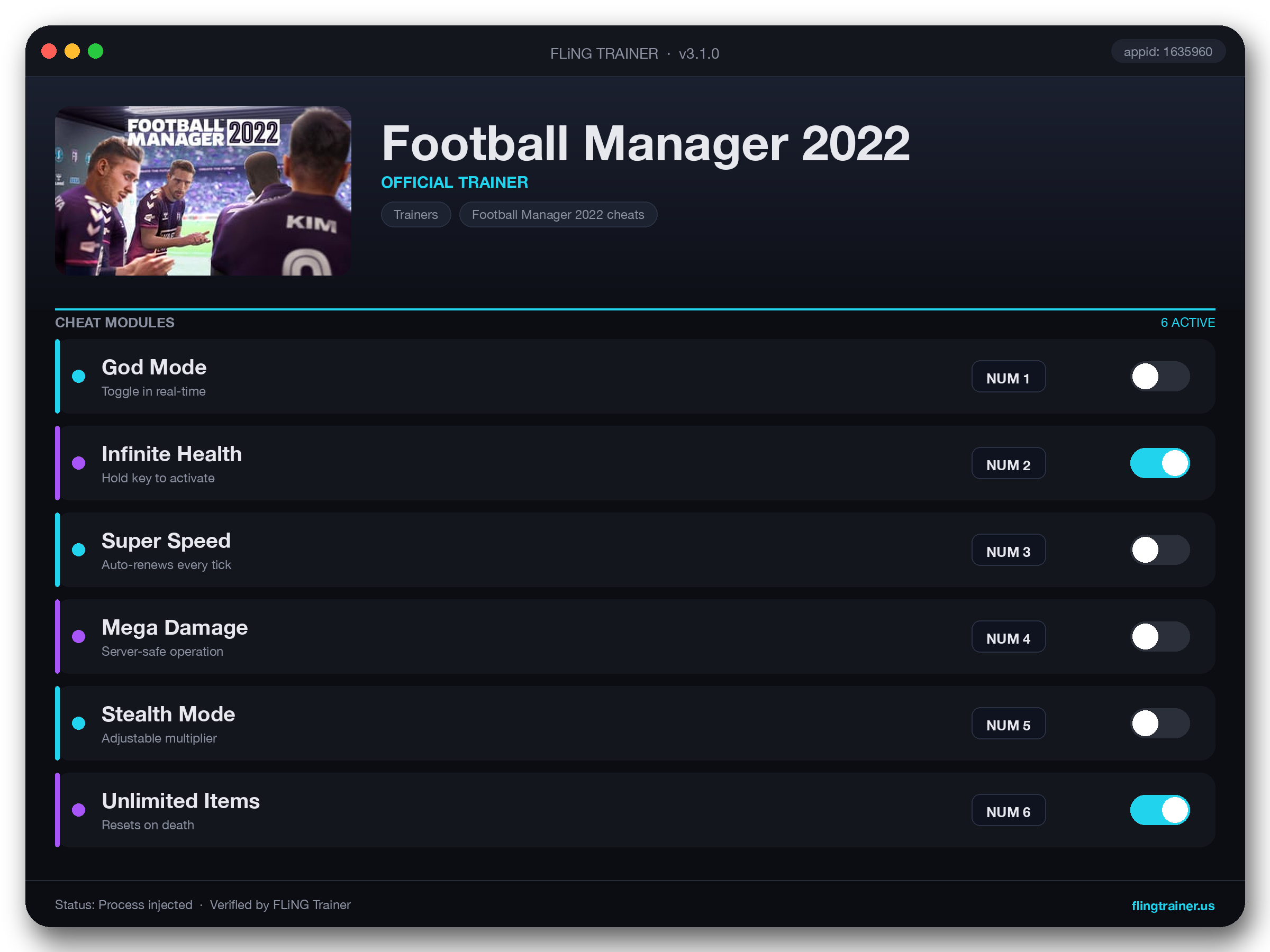The width and height of the screenshot is (1270, 952).
Task: Click the NUM 5 hotkey button
Action: (1008, 723)
